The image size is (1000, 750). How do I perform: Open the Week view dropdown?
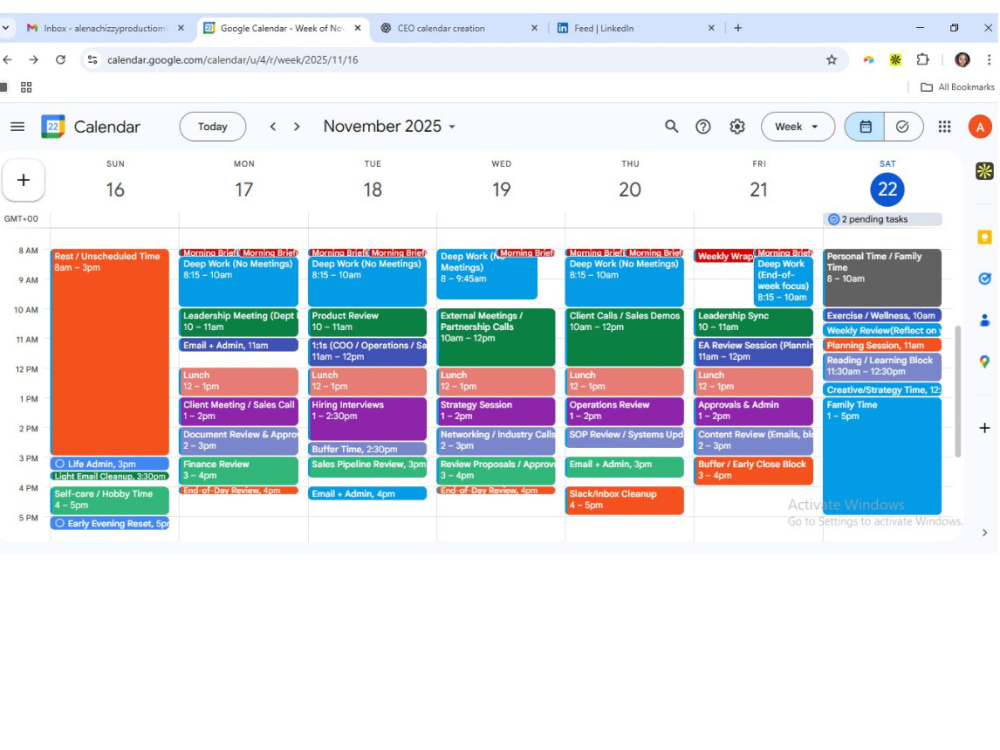[797, 126]
